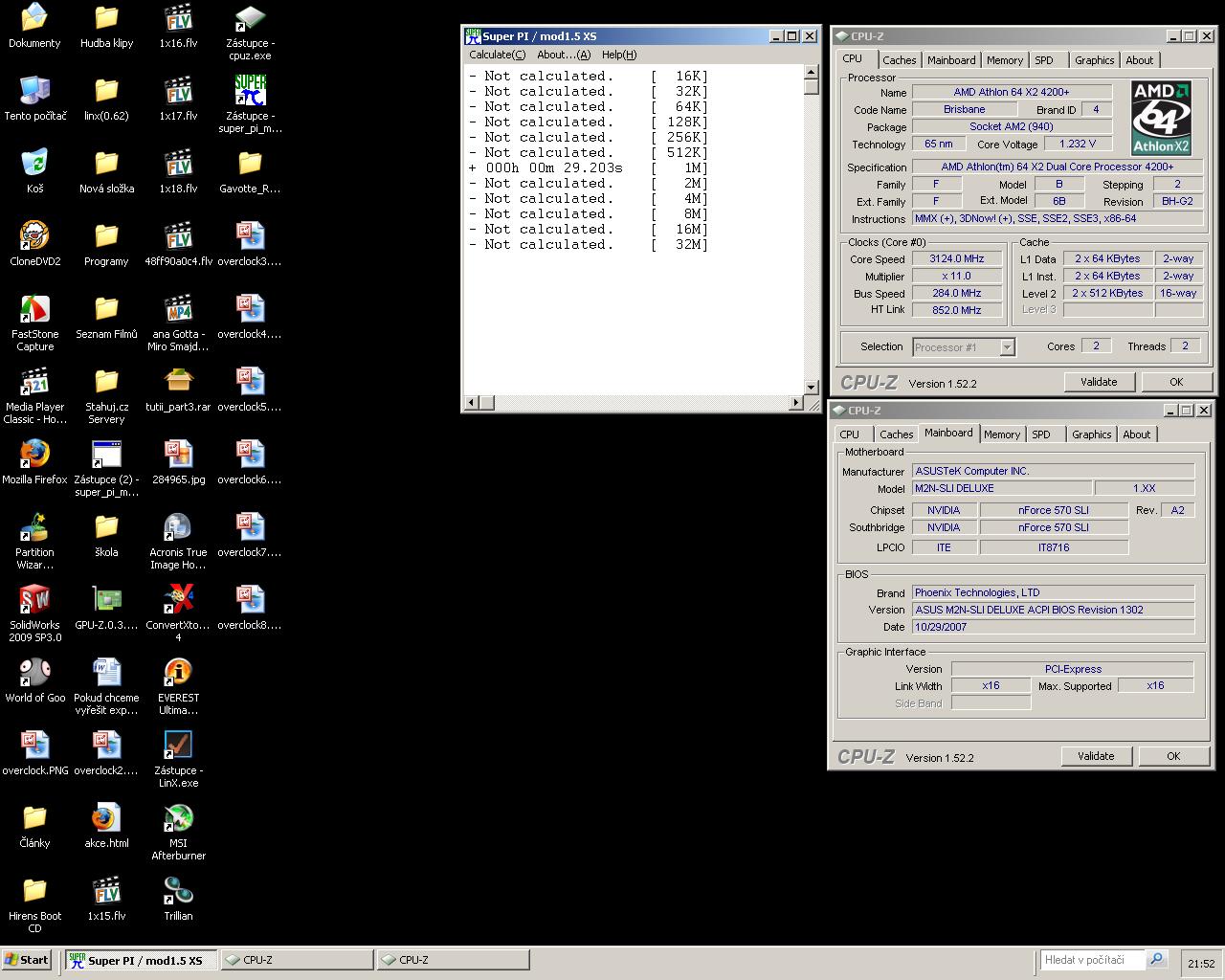The width and height of the screenshot is (1225, 980).
Task: Switch to Caches tab in upper CPU-Z
Action: [x=899, y=60]
